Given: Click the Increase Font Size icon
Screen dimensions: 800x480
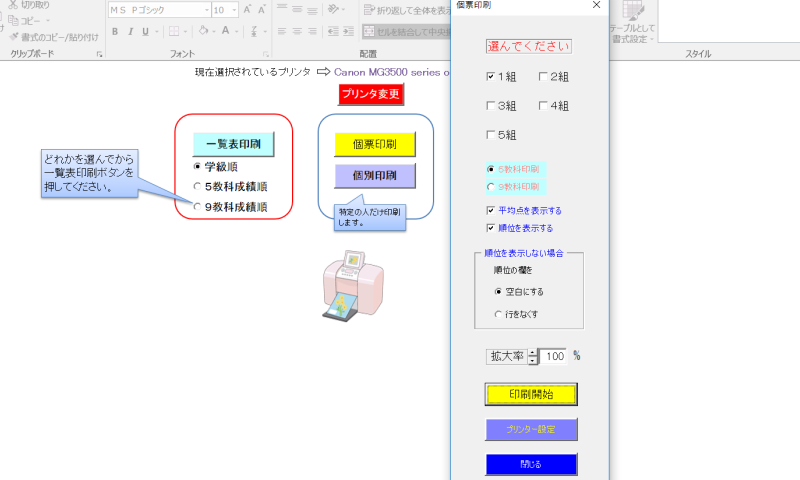Looking at the screenshot, I should [x=247, y=10].
